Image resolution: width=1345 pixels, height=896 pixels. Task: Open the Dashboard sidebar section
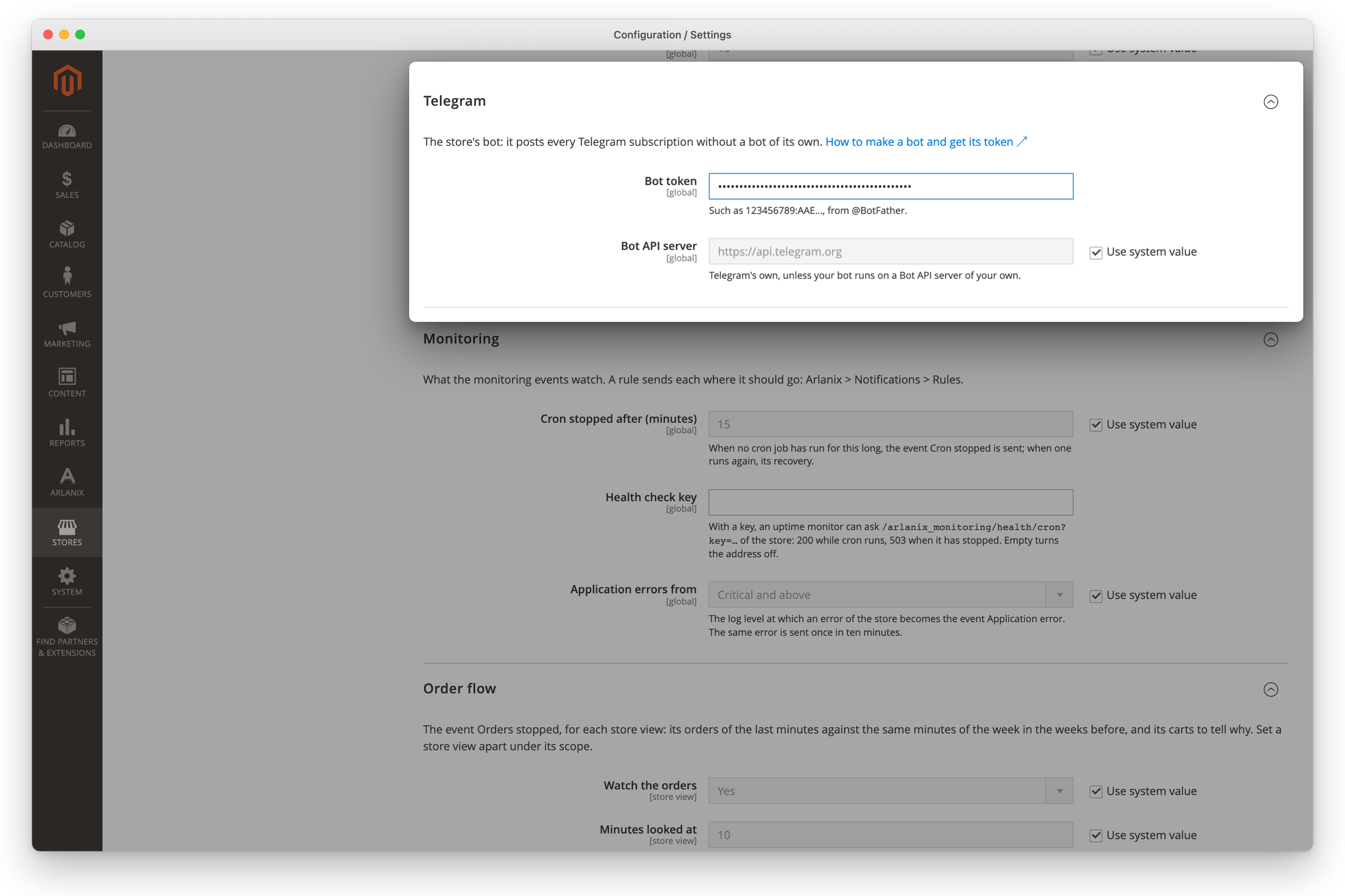[67, 137]
